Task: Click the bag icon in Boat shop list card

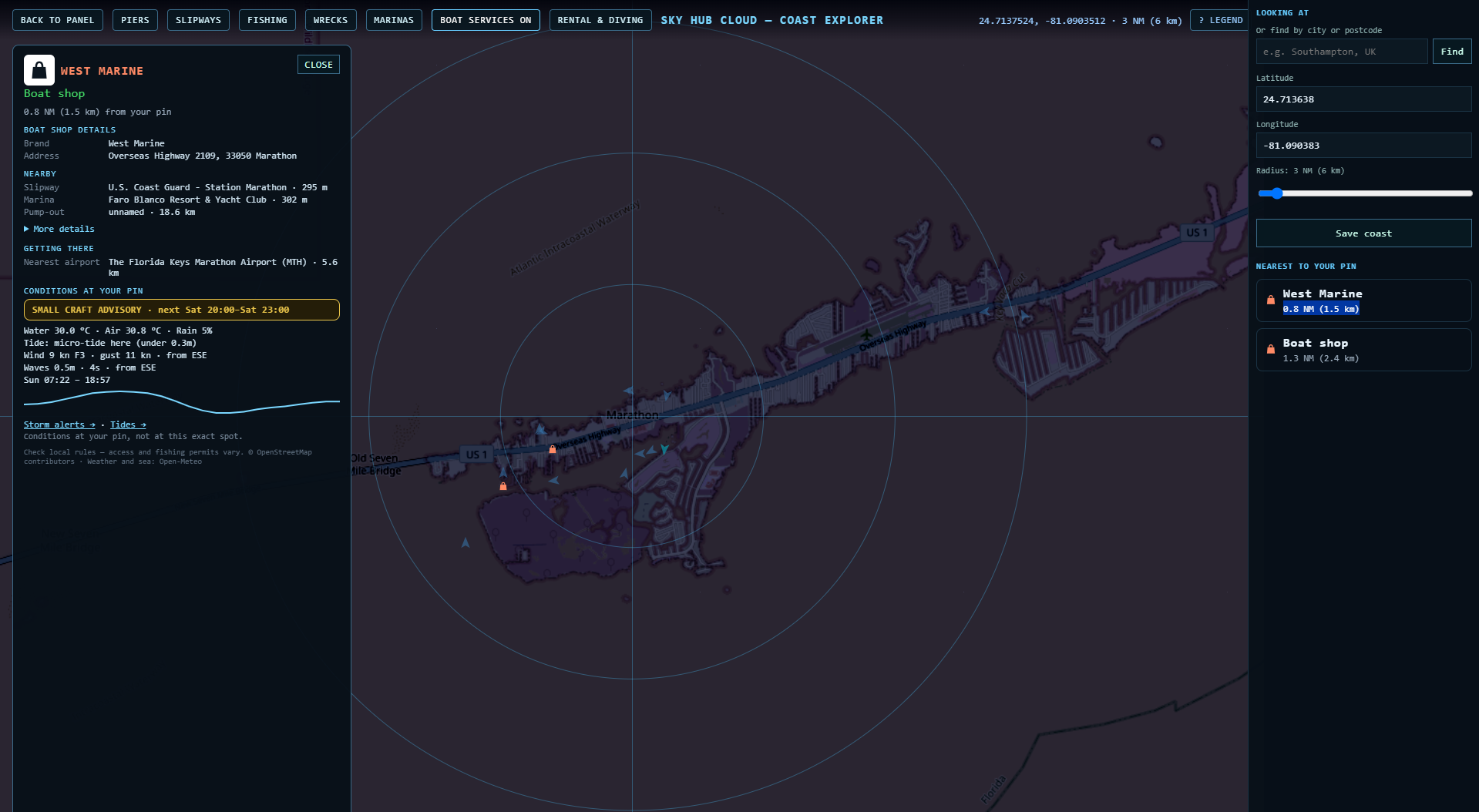Action: (1271, 350)
